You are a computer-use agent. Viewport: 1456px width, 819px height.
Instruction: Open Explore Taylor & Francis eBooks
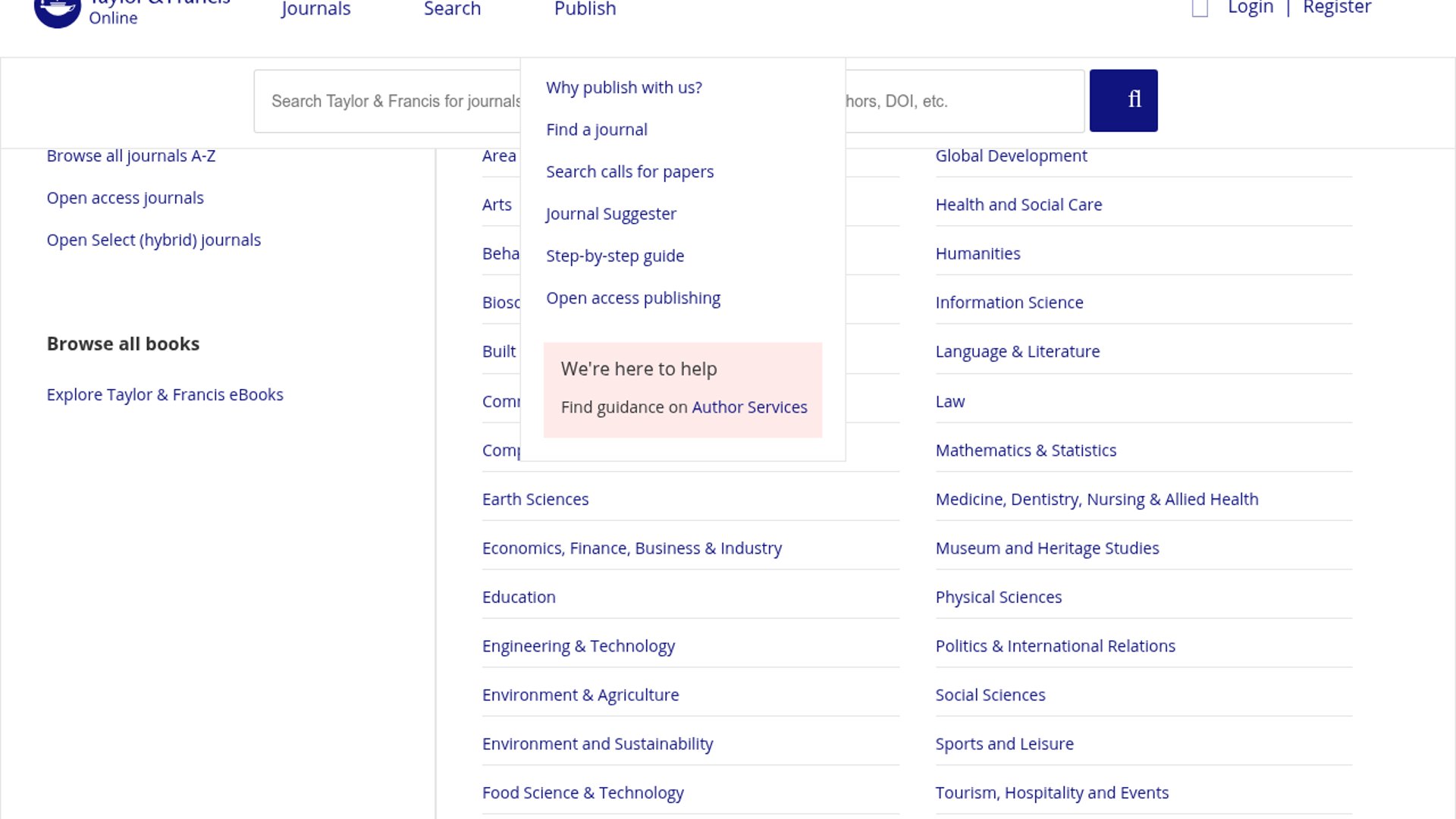[165, 394]
